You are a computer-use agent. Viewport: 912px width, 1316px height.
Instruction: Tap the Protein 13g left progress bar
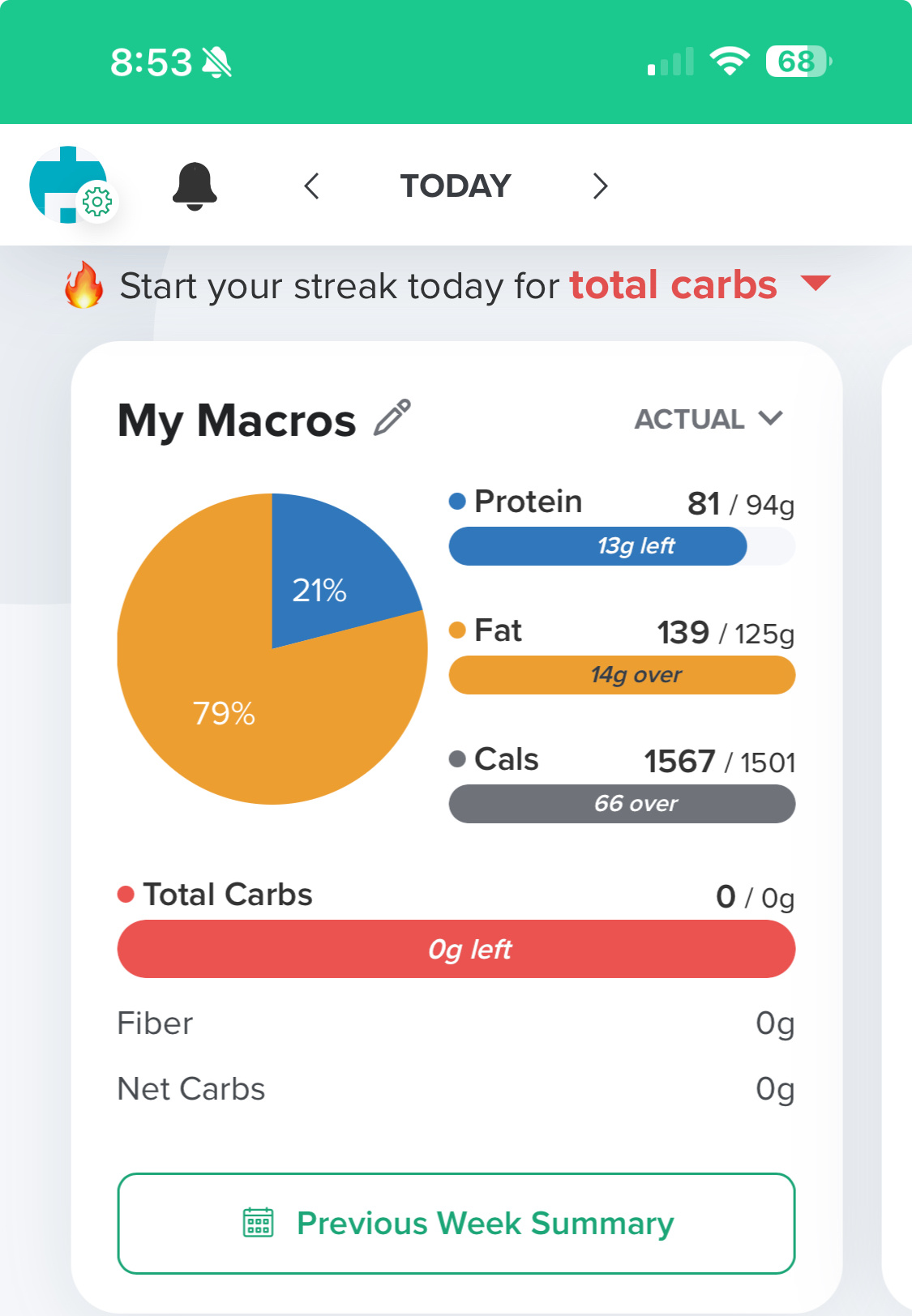pyautogui.click(x=622, y=546)
